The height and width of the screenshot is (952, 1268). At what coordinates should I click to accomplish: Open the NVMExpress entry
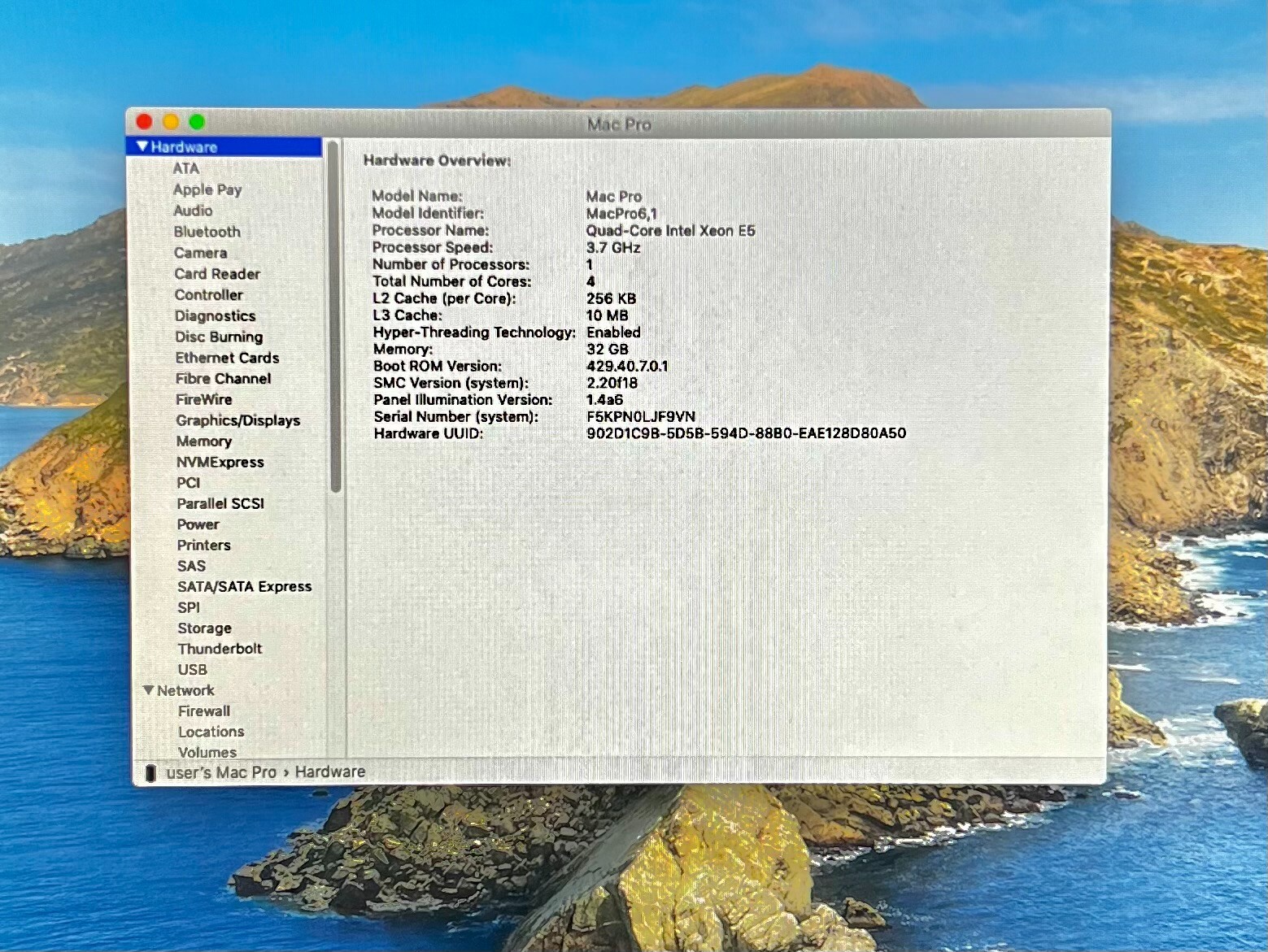pyautogui.click(x=220, y=463)
